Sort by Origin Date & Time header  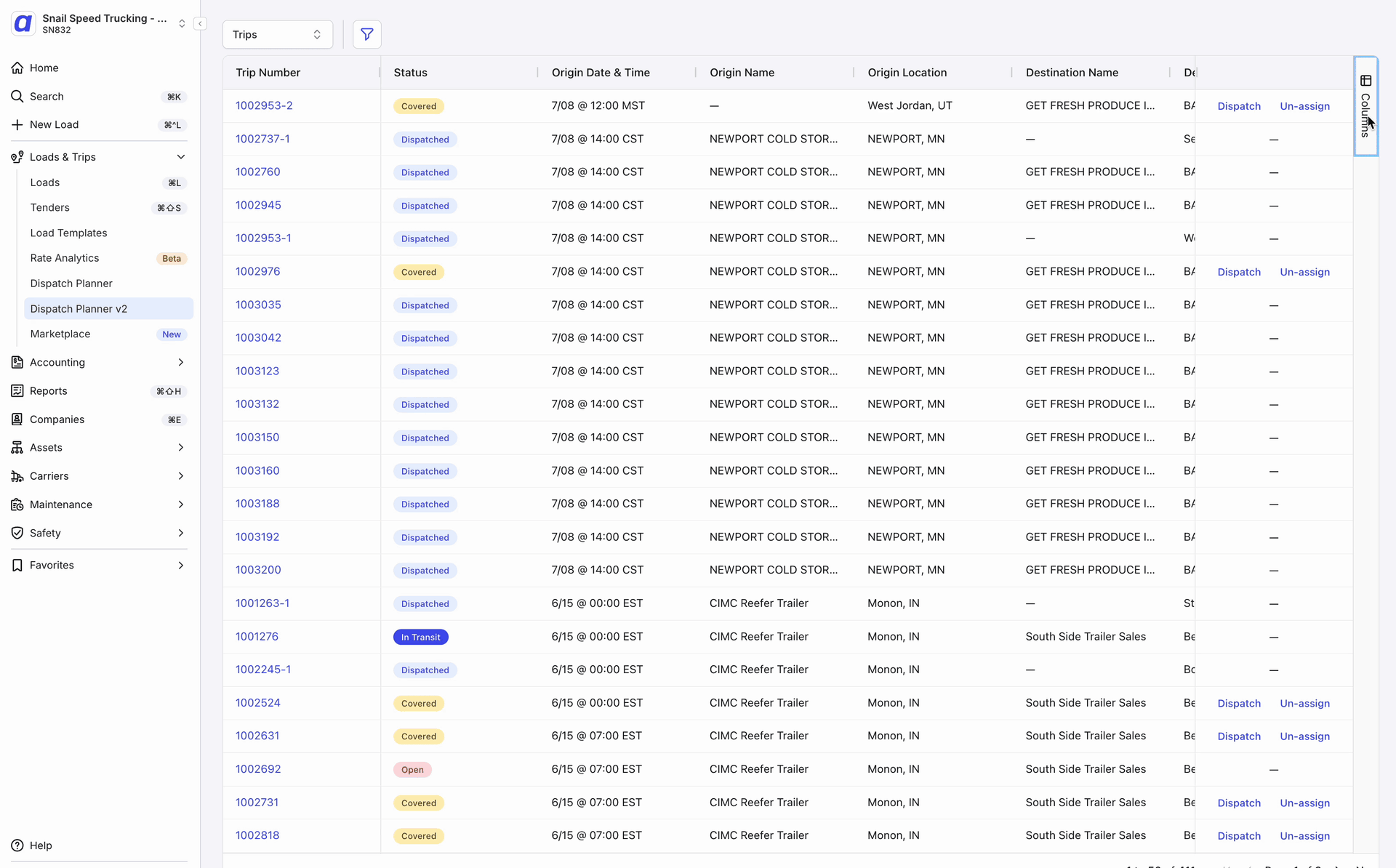pos(601,73)
